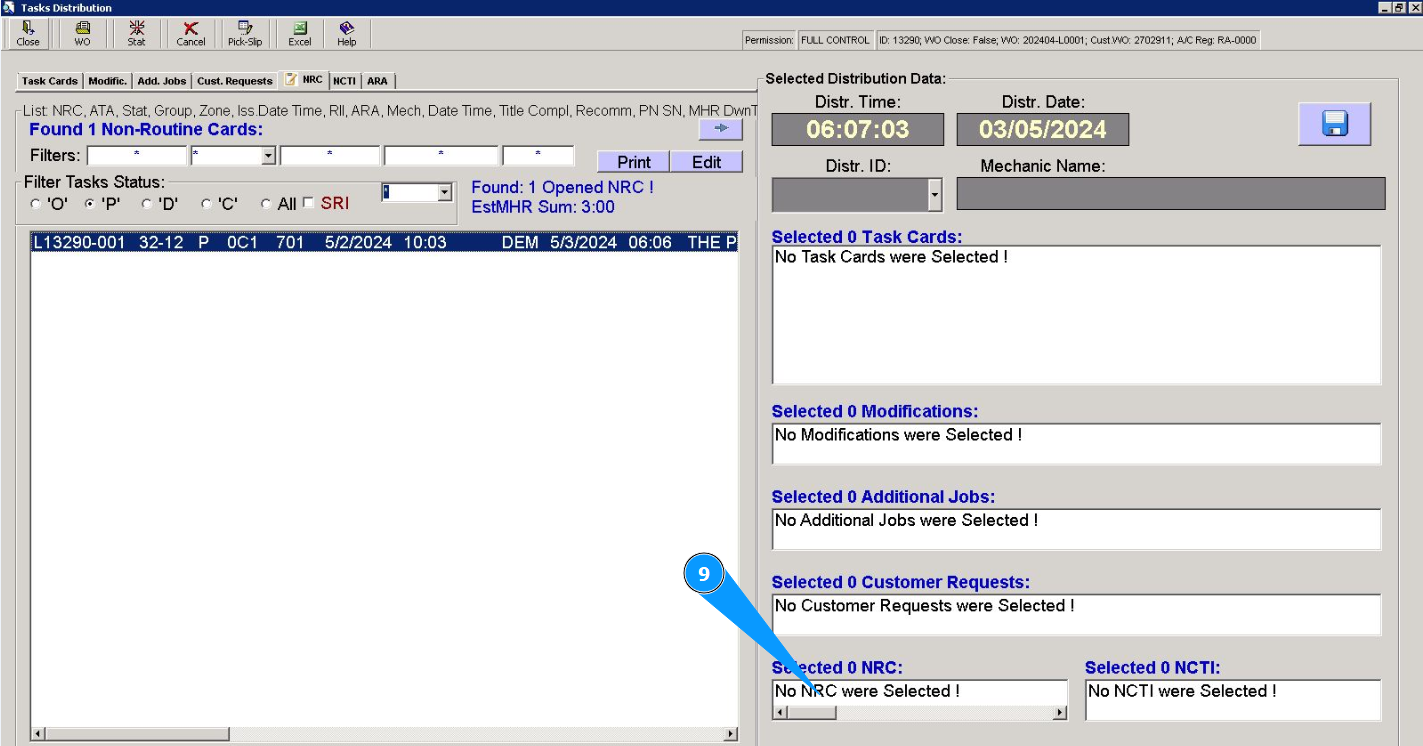Switch to the Task Cards tab

(49, 81)
